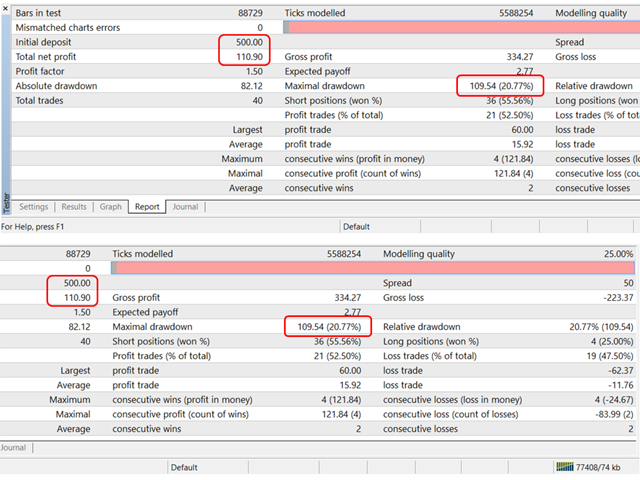Select 110.90 value in lower report

tap(77, 298)
